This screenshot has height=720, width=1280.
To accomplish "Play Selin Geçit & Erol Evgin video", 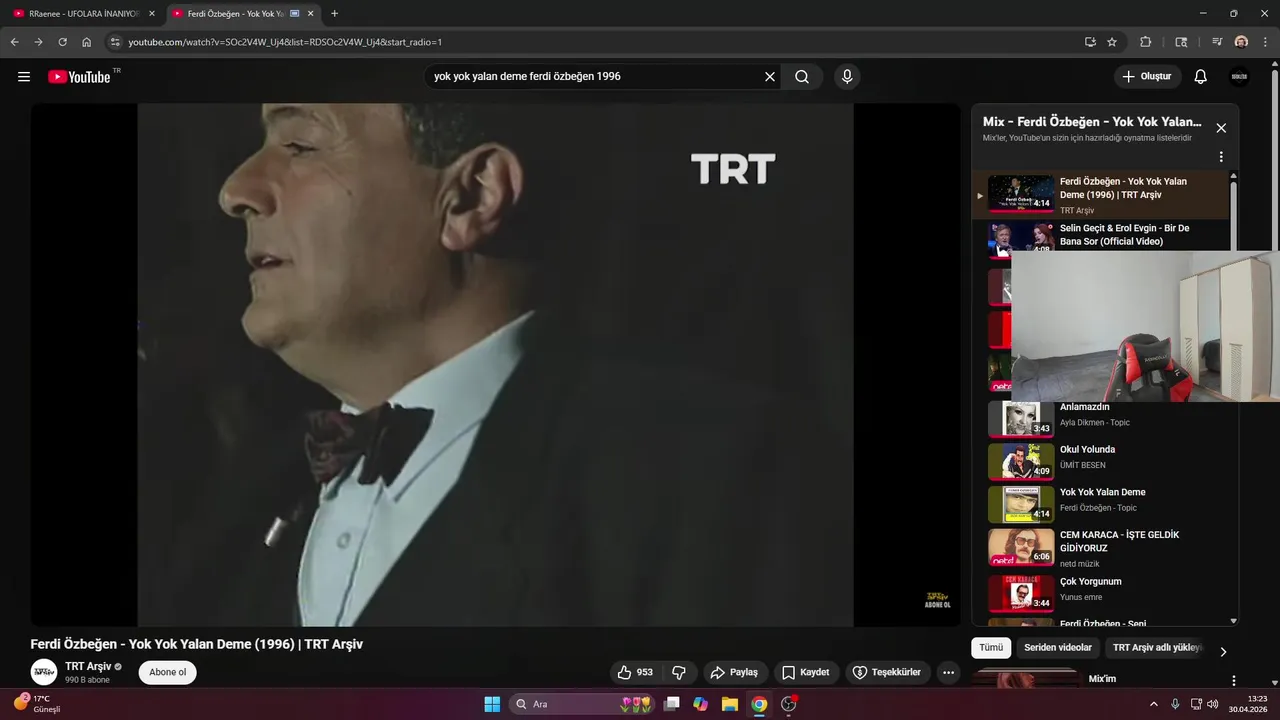I will tap(1100, 240).
